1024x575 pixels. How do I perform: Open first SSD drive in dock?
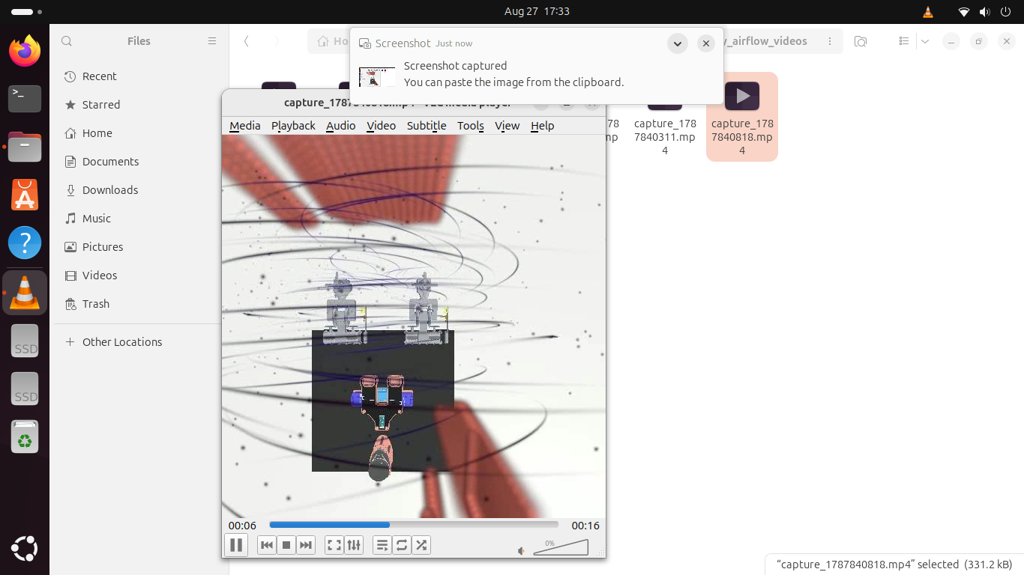click(x=25, y=341)
